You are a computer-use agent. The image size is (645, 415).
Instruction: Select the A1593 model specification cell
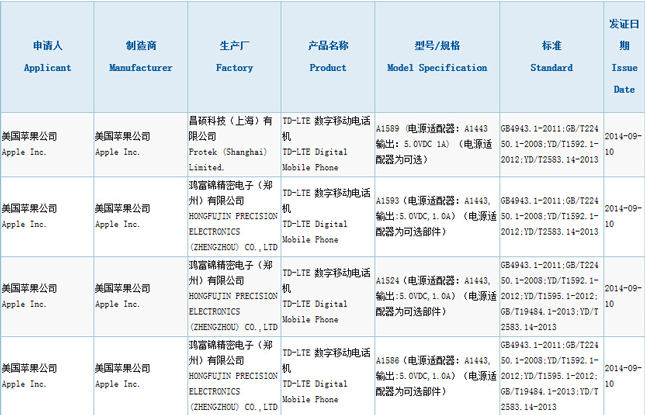435,215
